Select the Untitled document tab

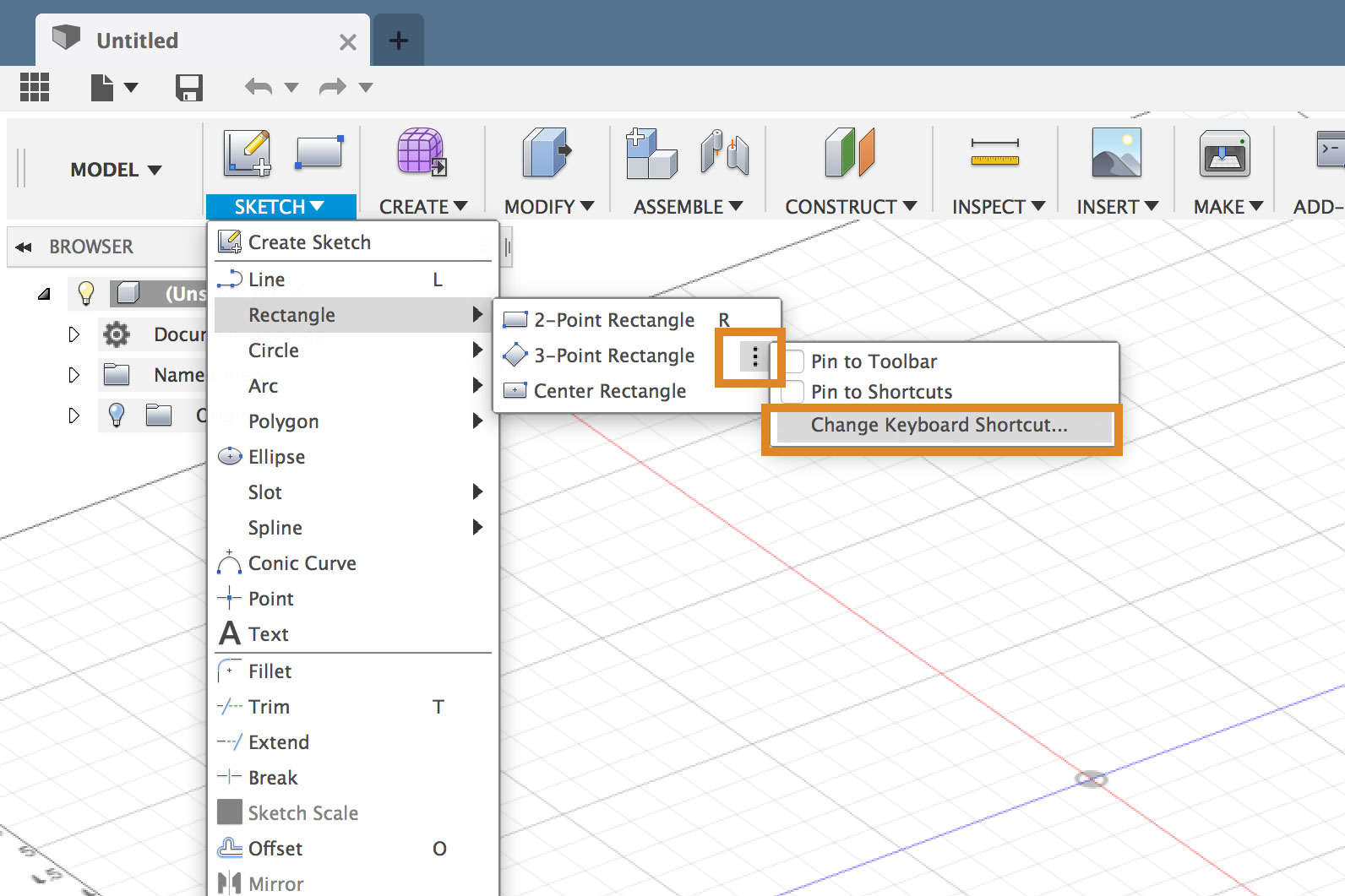pos(203,40)
